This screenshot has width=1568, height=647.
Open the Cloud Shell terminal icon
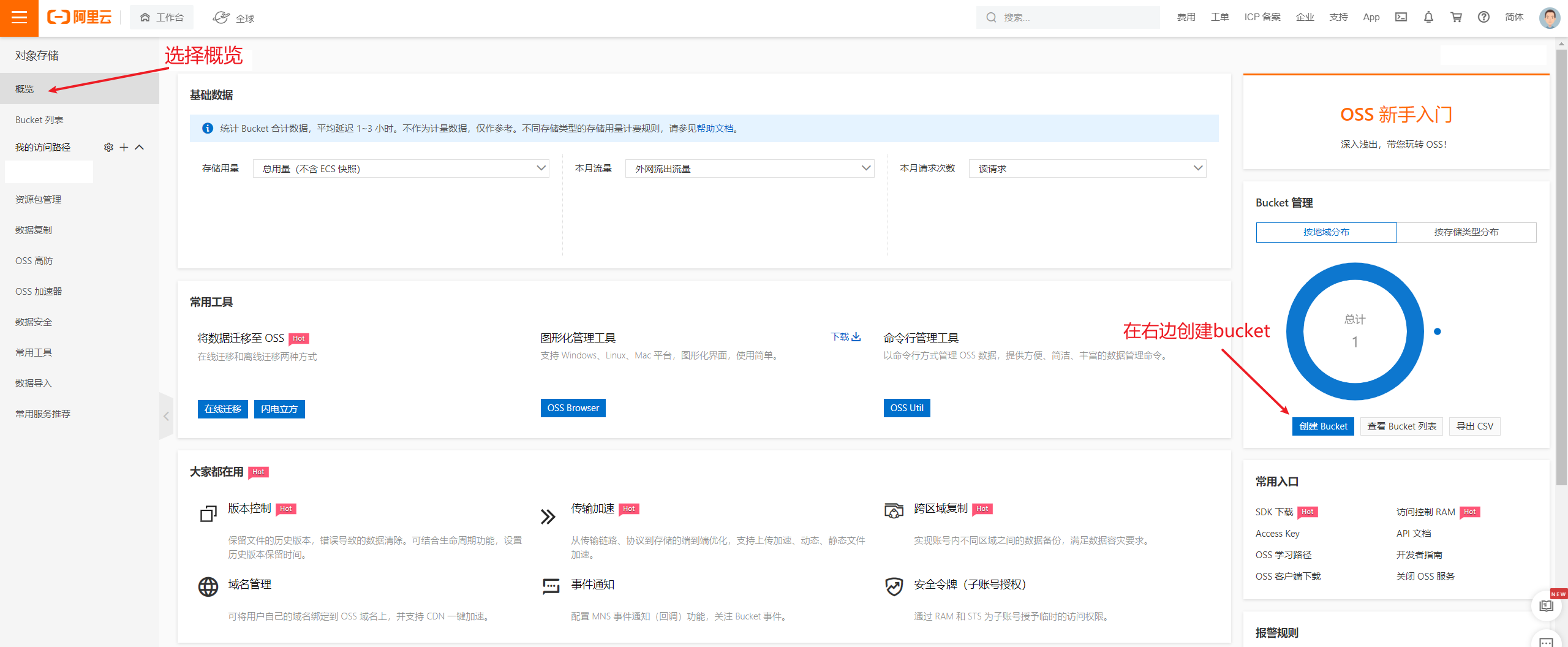point(1401,17)
